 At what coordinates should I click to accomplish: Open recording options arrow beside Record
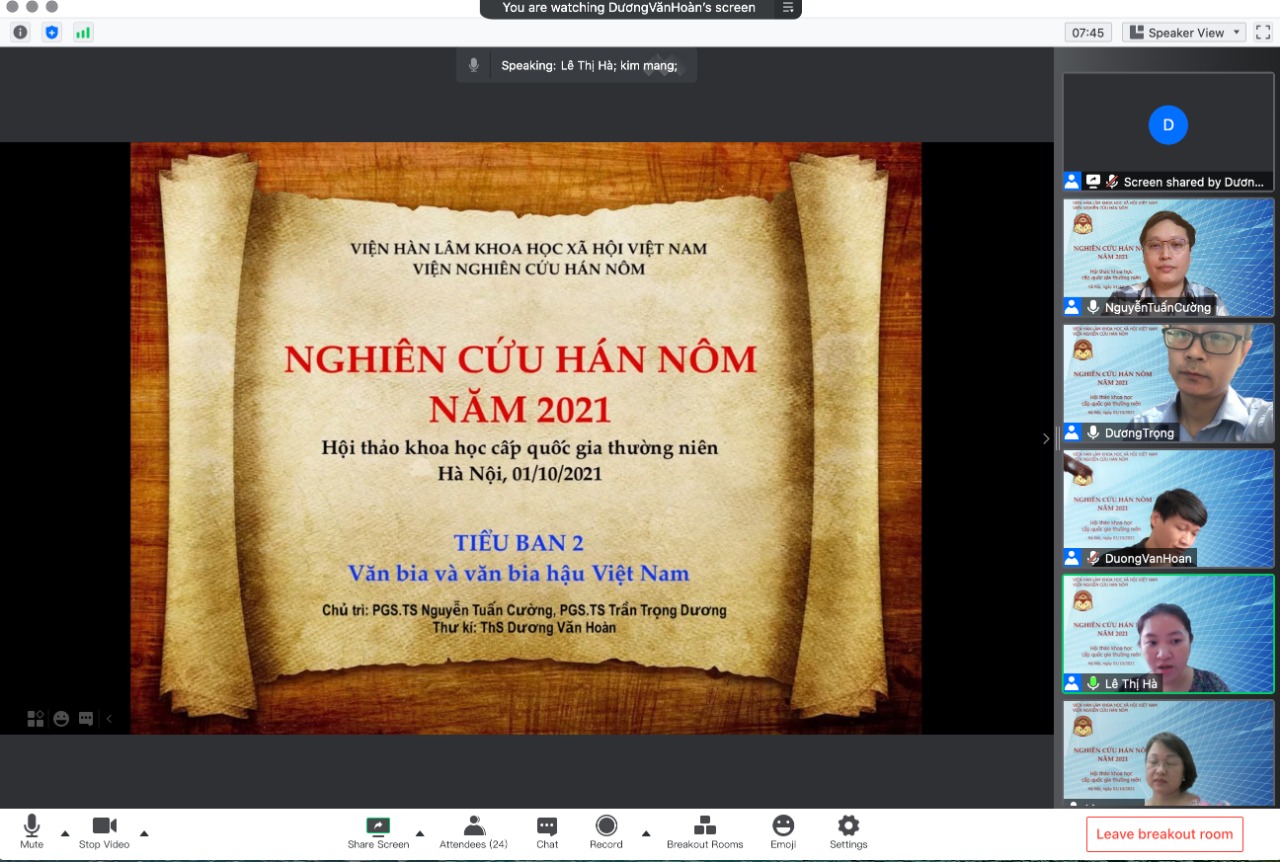pyautogui.click(x=646, y=833)
